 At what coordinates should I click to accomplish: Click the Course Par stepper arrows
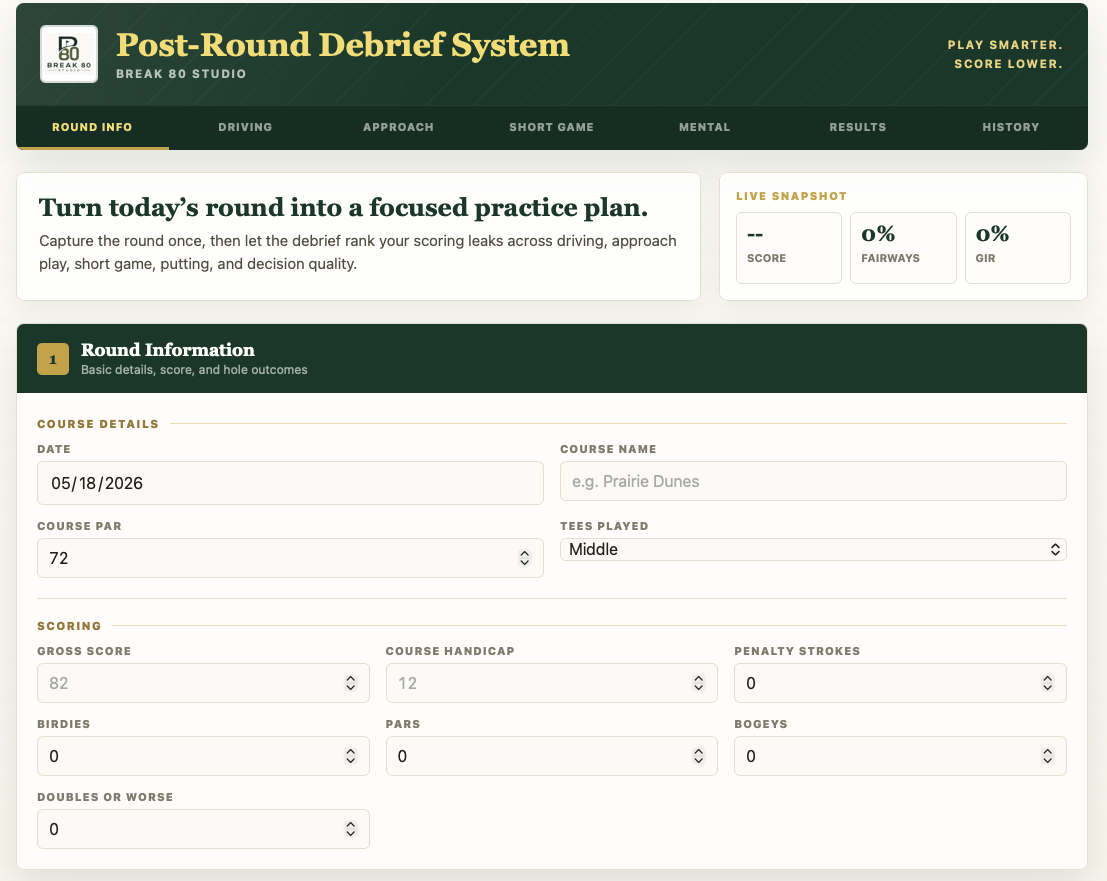(525, 558)
